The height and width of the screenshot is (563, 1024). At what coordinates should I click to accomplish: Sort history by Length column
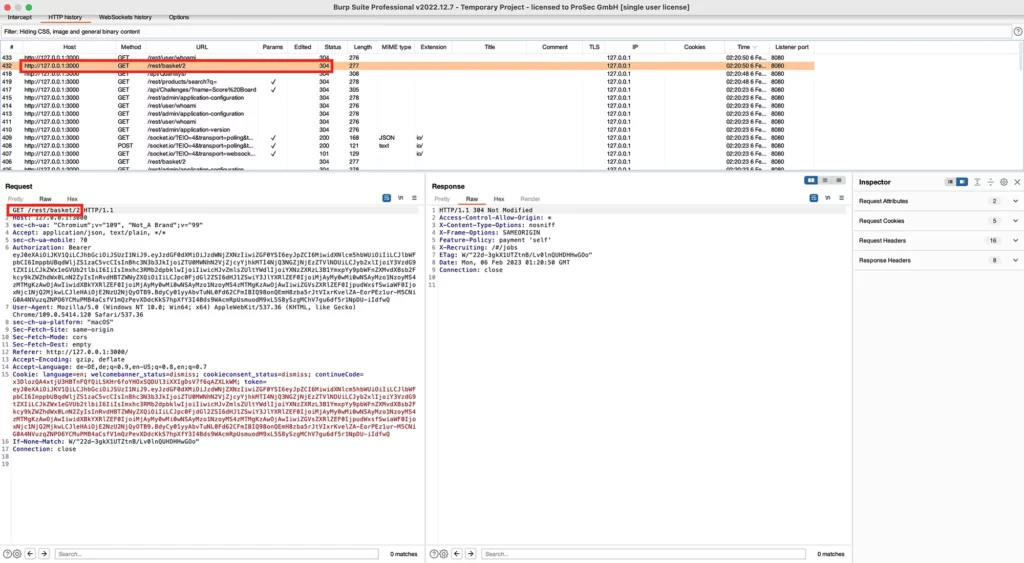[x=362, y=47]
